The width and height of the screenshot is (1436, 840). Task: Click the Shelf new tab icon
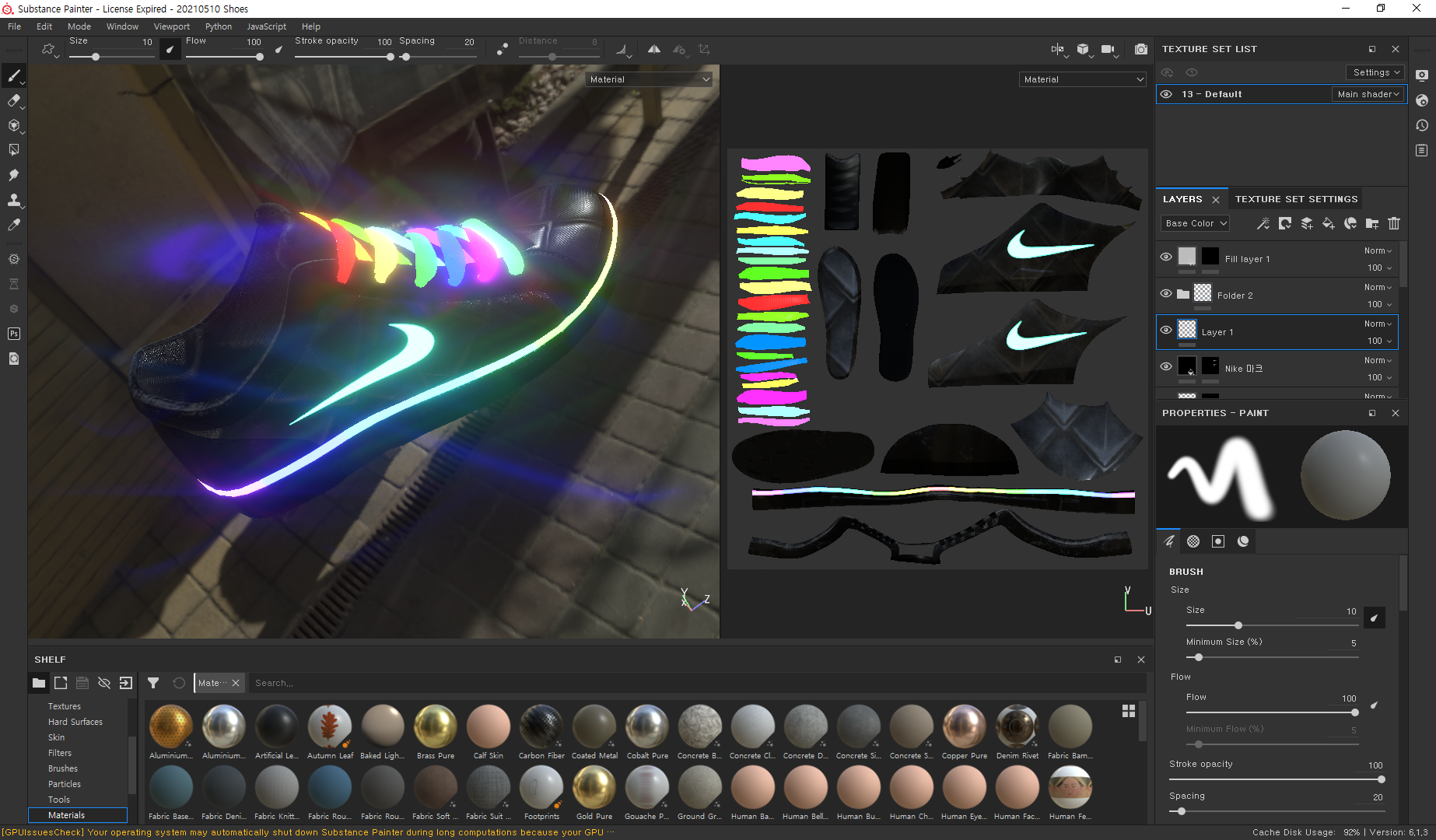[61, 683]
